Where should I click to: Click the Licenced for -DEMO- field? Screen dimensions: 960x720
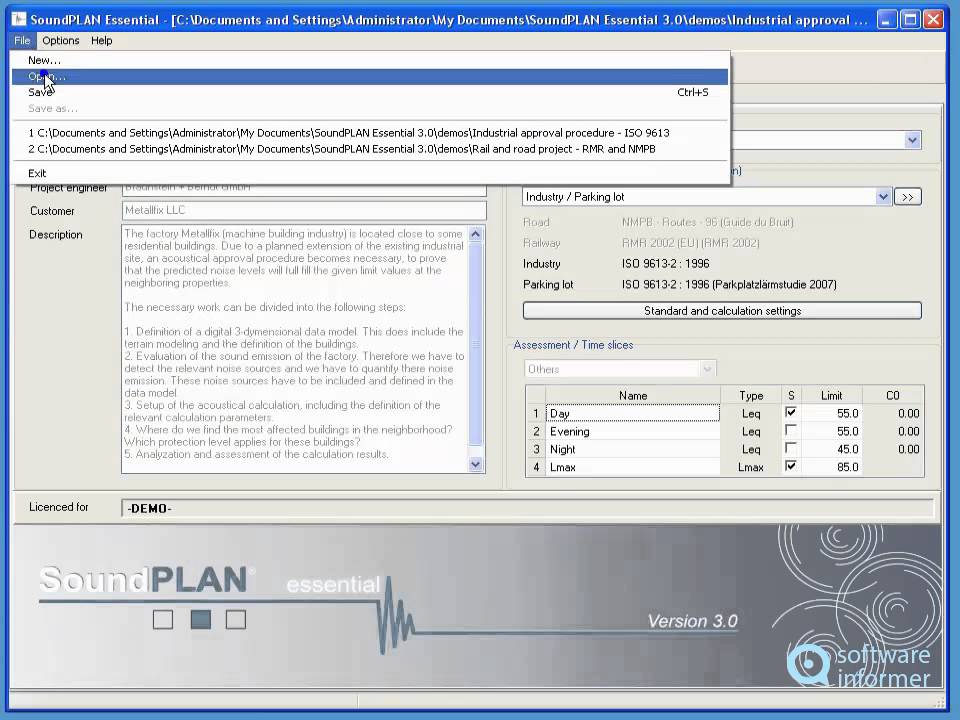(x=527, y=508)
